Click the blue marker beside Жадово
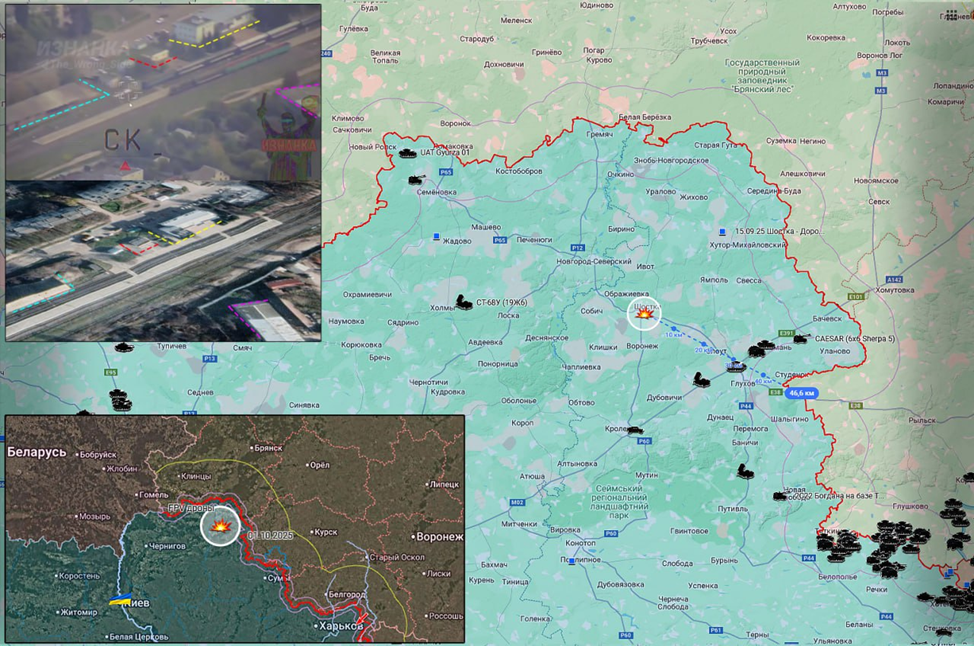 click(x=436, y=237)
